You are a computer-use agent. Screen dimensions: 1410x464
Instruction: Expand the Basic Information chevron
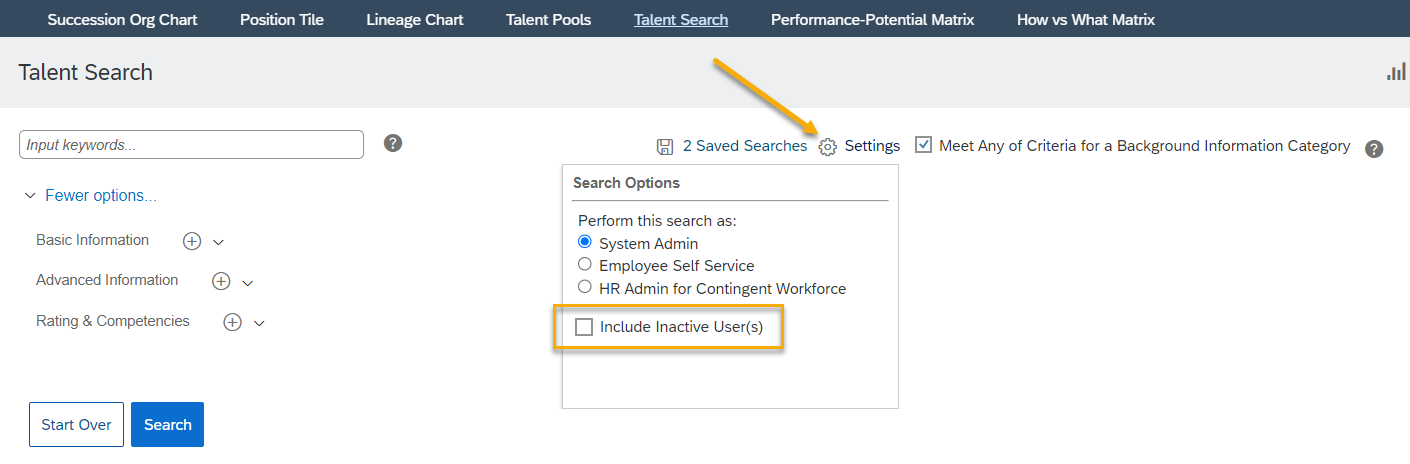tap(219, 242)
